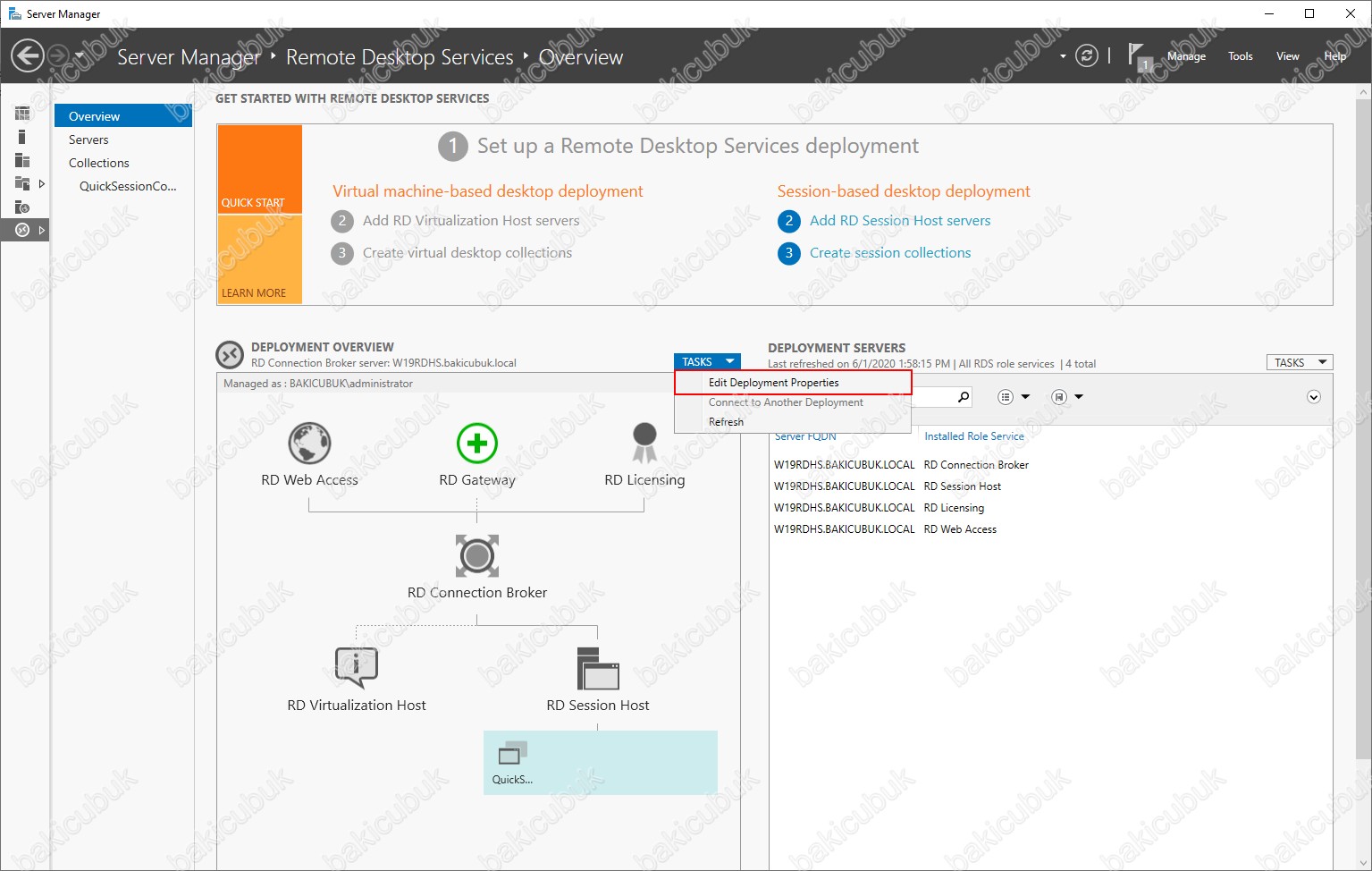This screenshot has height=871, width=1372.
Task: Sort by Server FQDN column header
Action: 805,436
